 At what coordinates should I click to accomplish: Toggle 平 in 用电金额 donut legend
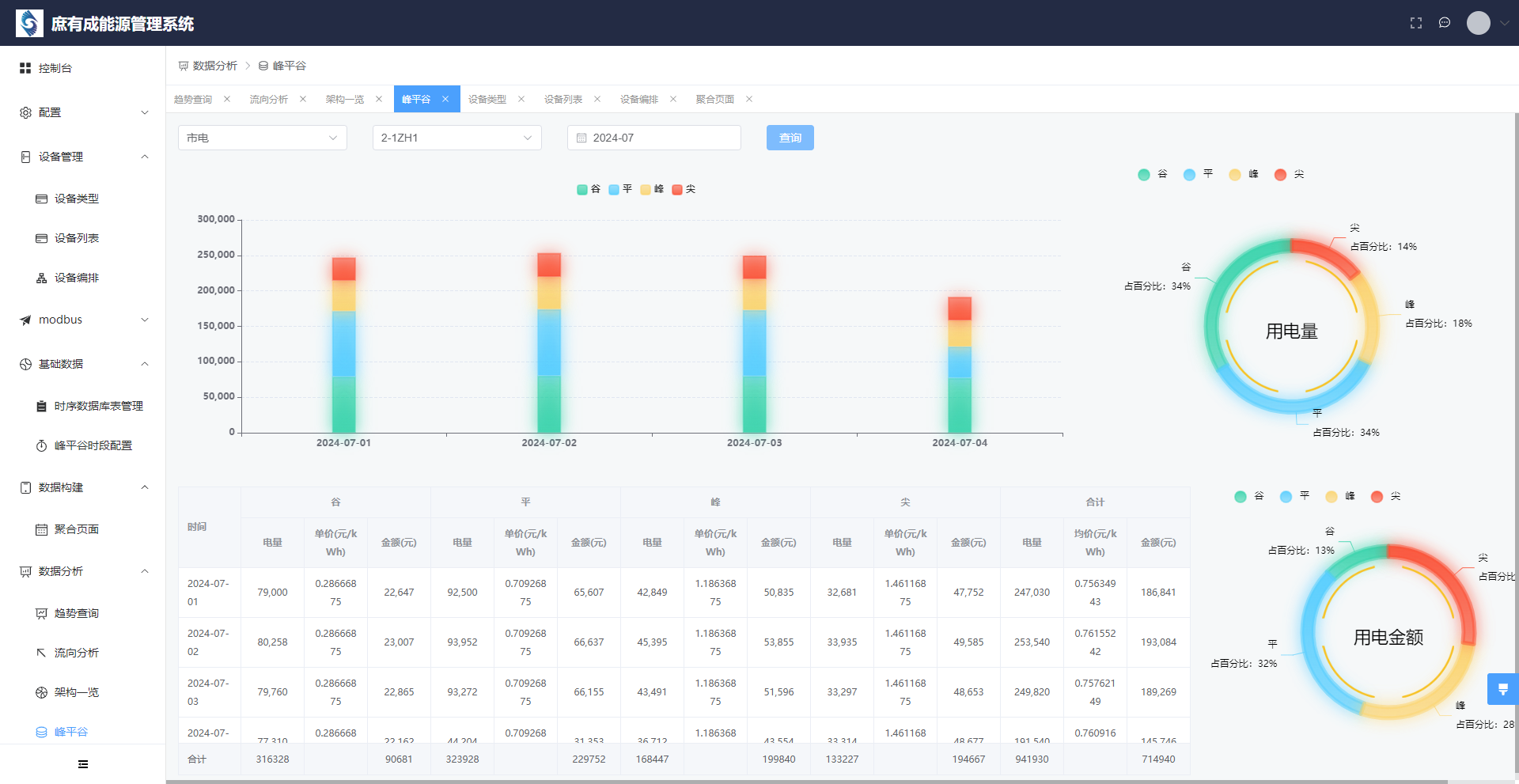1294,496
